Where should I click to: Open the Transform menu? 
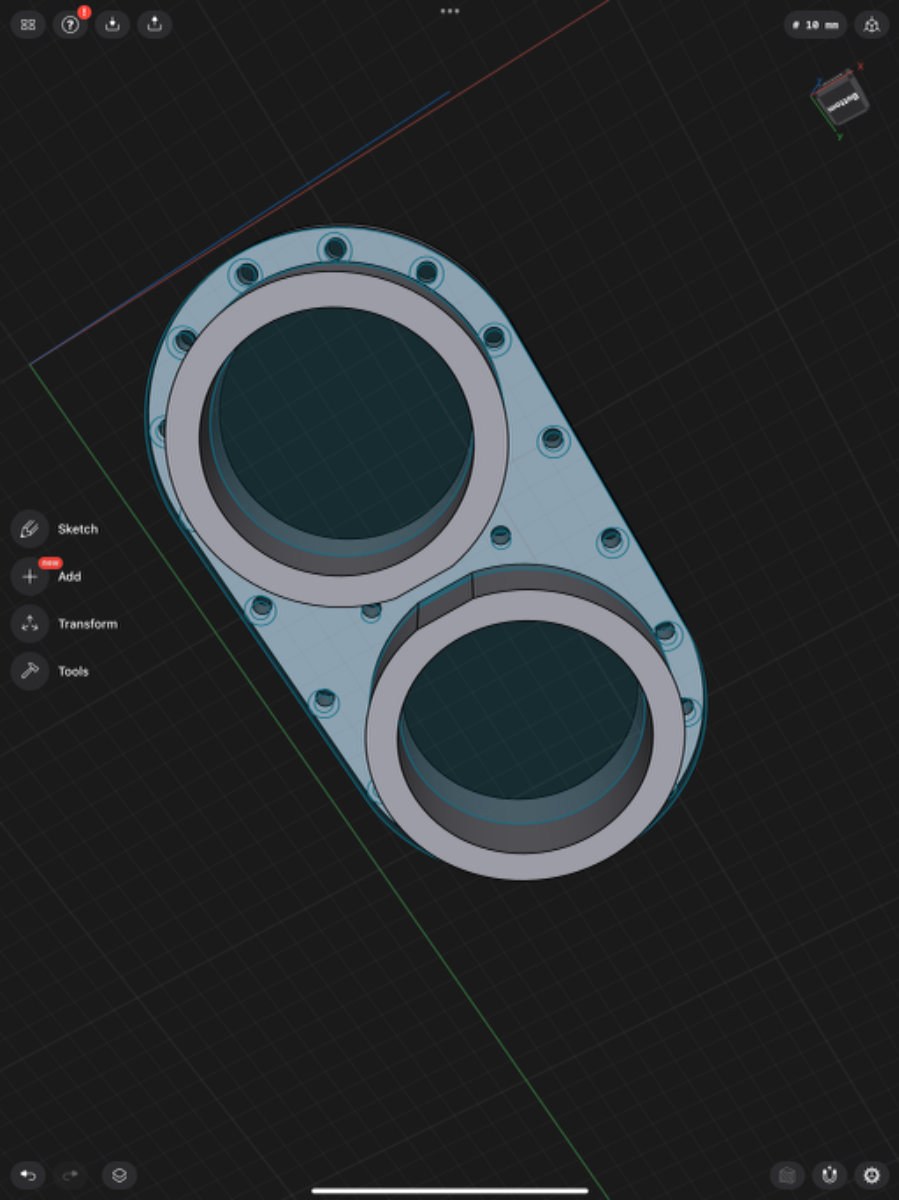pos(30,624)
